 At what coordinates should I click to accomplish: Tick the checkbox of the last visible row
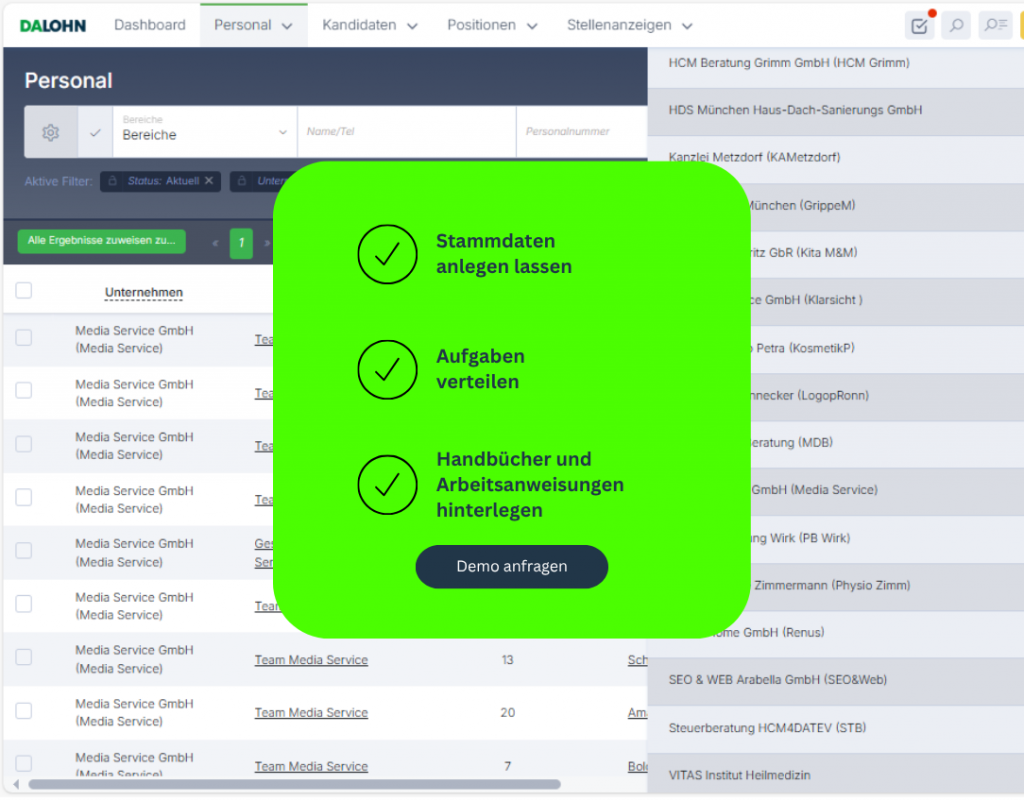coord(24,764)
